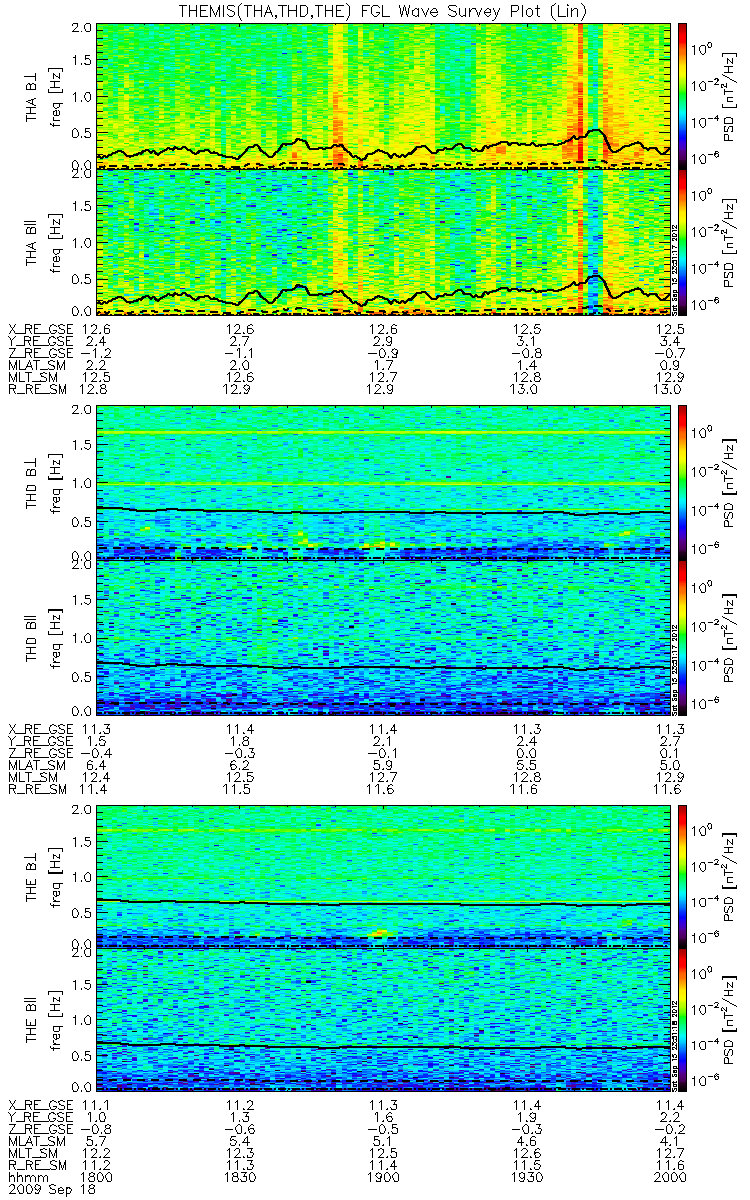
Task: Click the THD B∥ PSD color bar
Action: tap(683, 637)
